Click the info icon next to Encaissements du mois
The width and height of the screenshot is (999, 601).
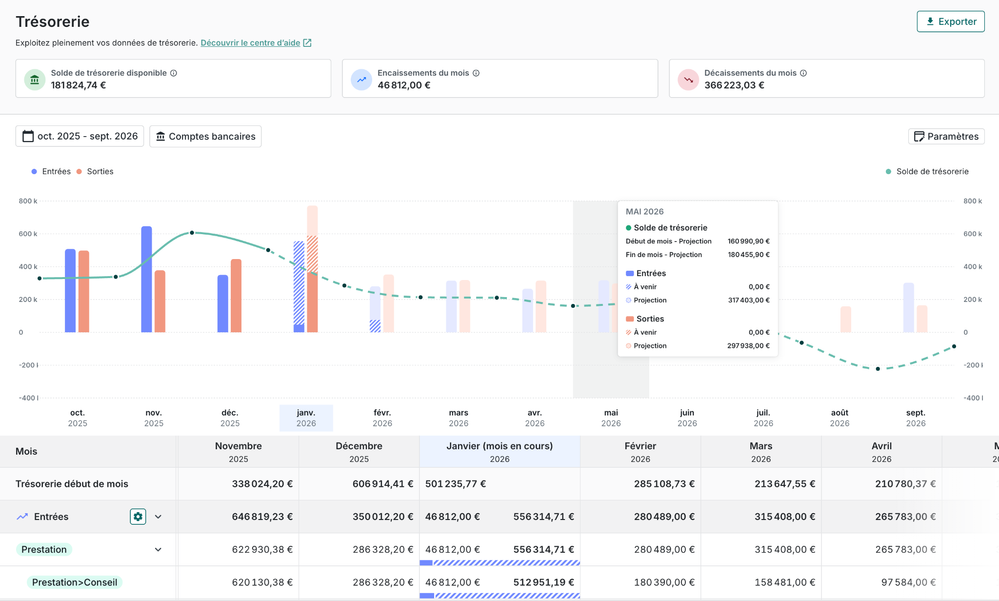476,73
